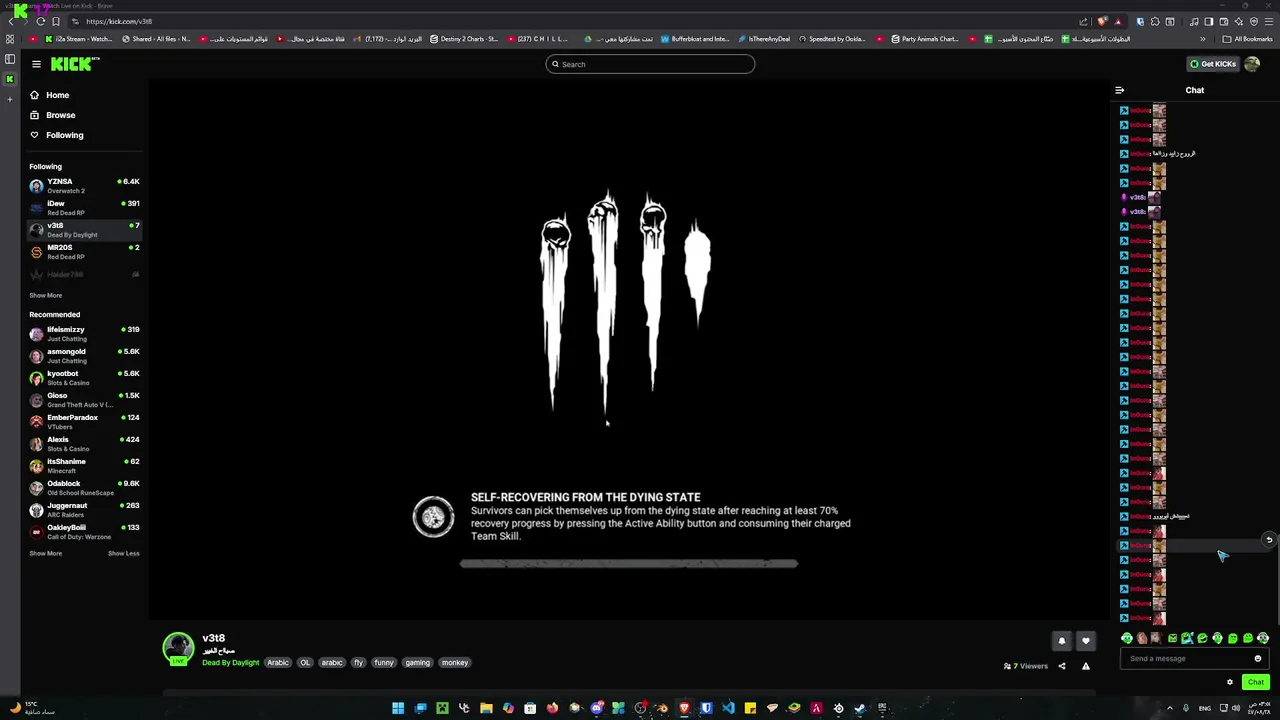
Task: Open File Explorer from taskbar
Action: pos(486,708)
